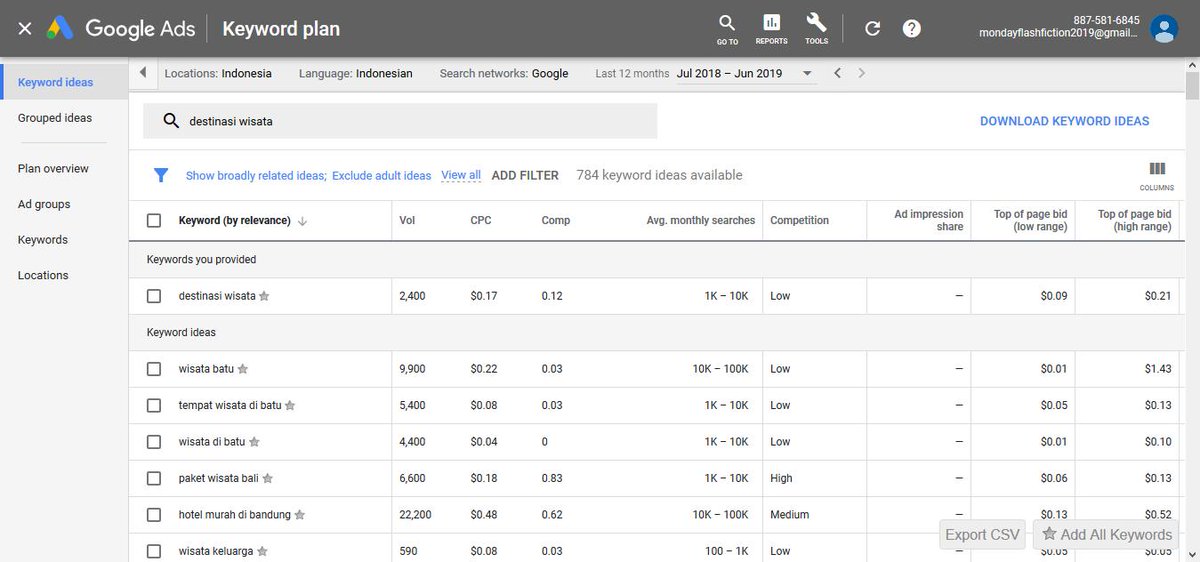Sort by Avg. monthly searches column

[701, 221]
